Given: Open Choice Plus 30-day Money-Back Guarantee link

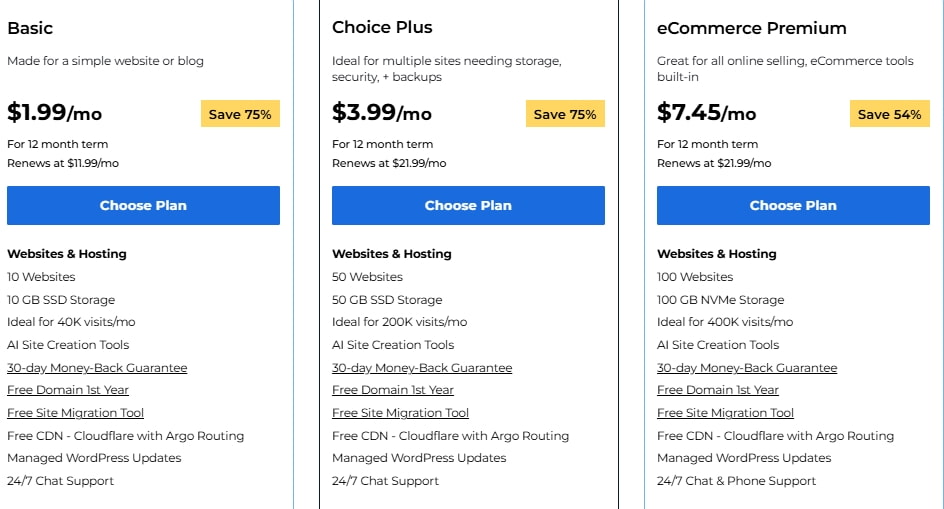Looking at the screenshot, I should pos(422,368).
